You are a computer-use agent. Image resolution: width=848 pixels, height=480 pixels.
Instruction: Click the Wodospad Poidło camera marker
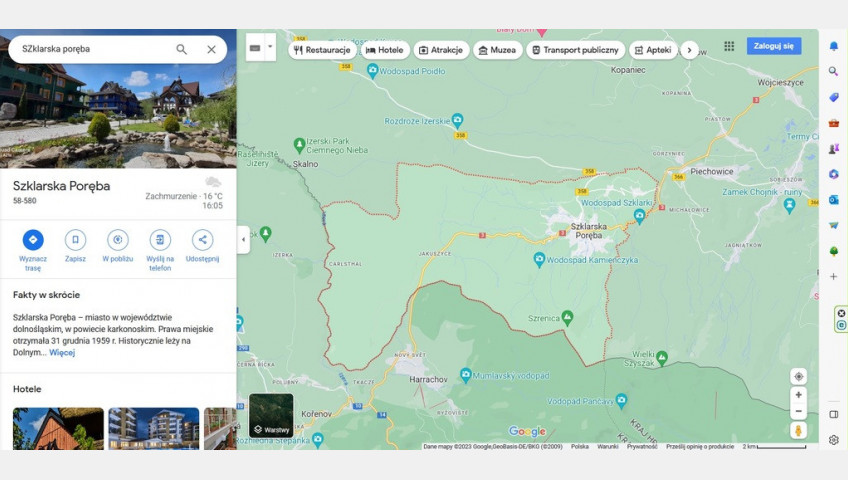(x=373, y=70)
